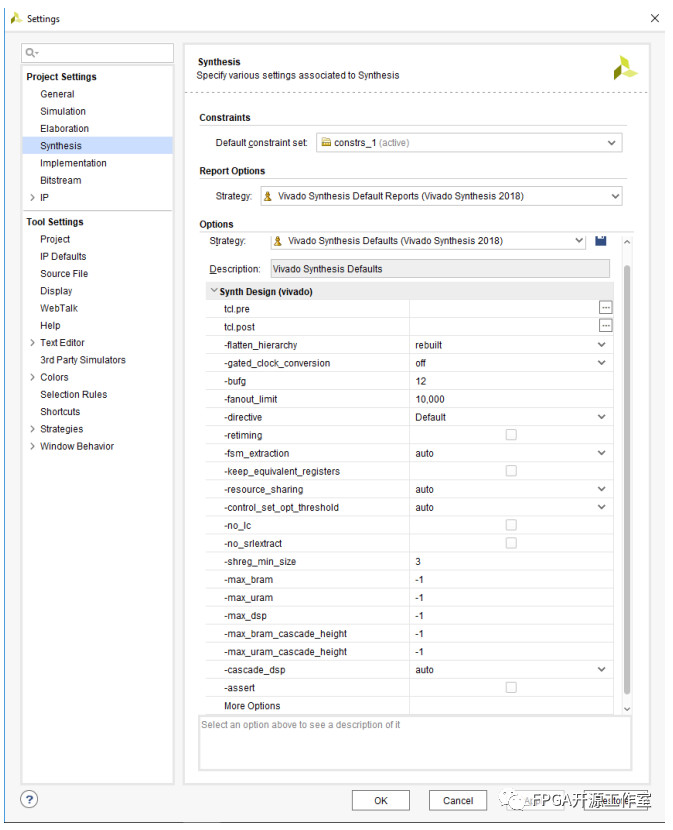This screenshot has width=673, height=830.
Task: Select IP Defaults under Tool Settings
Action: (x=63, y=256)
